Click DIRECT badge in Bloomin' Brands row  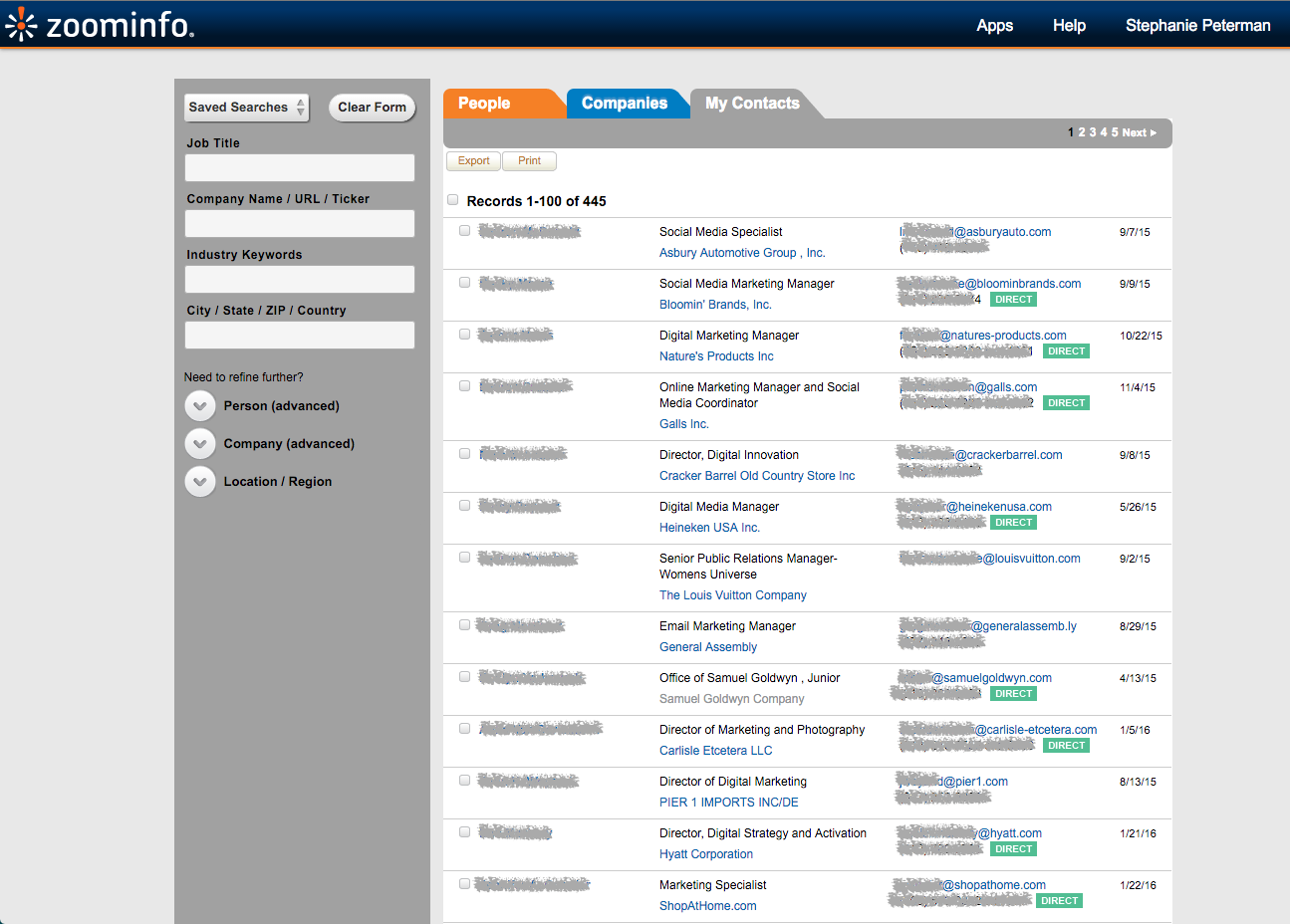1013,300
